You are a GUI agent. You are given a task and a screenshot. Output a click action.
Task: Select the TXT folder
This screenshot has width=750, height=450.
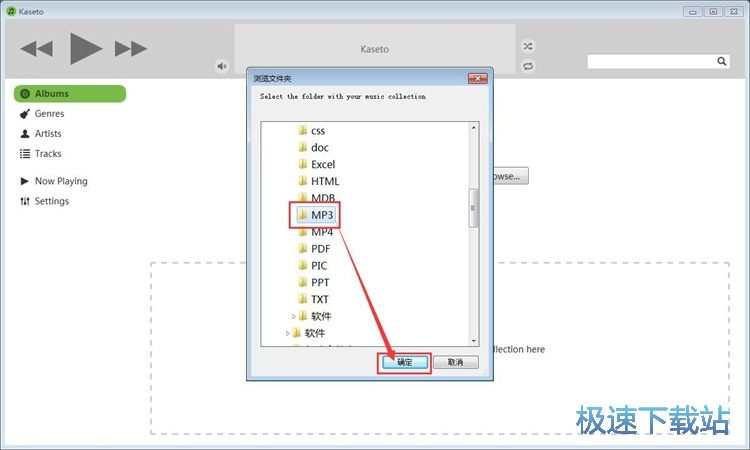313,299
